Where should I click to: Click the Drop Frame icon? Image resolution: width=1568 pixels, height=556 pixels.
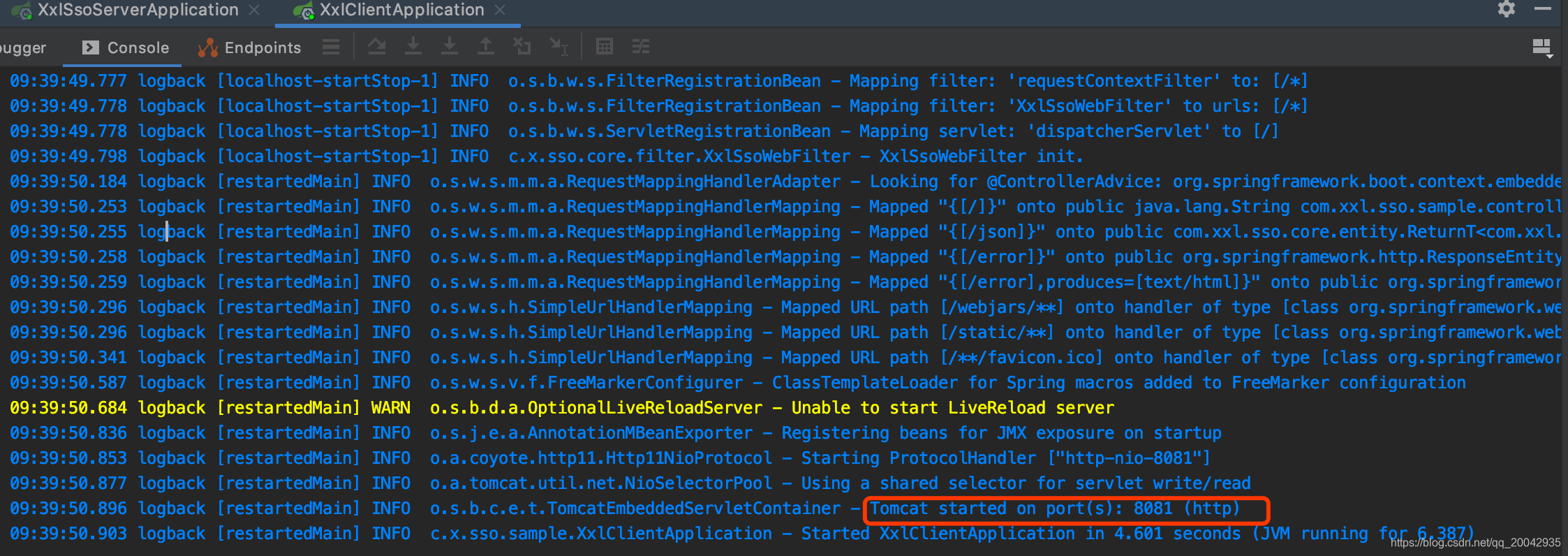(522, 47)
